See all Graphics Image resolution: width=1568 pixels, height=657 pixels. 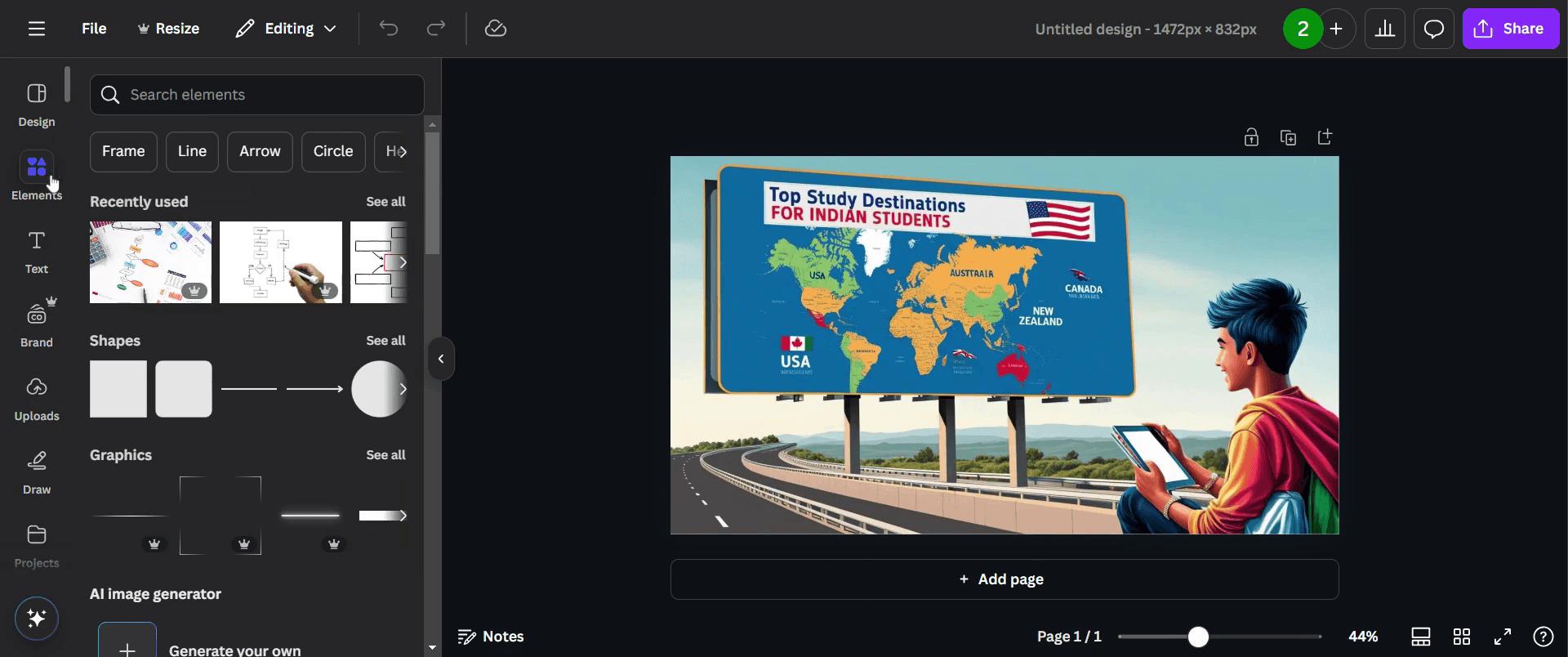point(385,455)
